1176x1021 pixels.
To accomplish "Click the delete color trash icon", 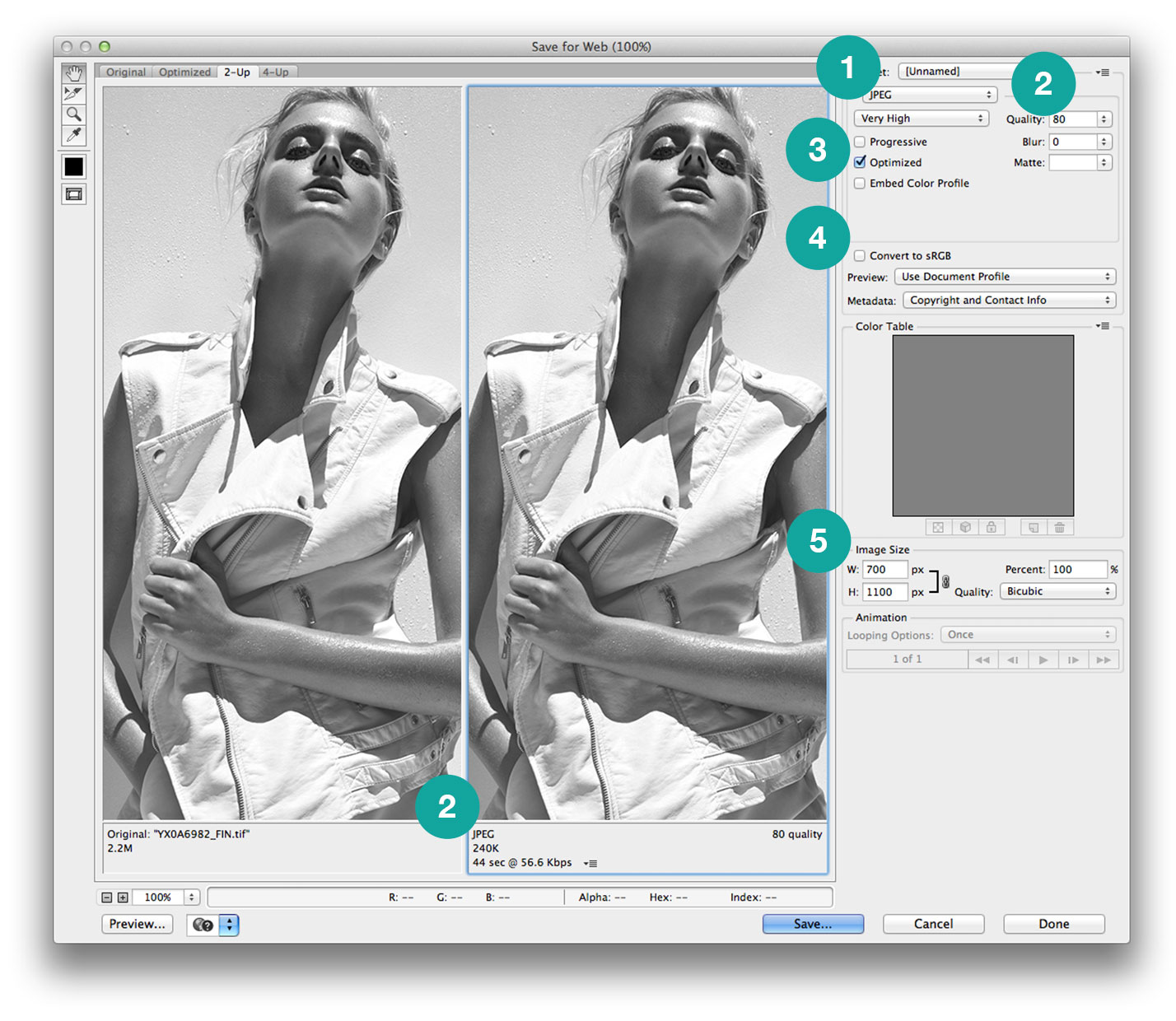I will (1060, 527).
